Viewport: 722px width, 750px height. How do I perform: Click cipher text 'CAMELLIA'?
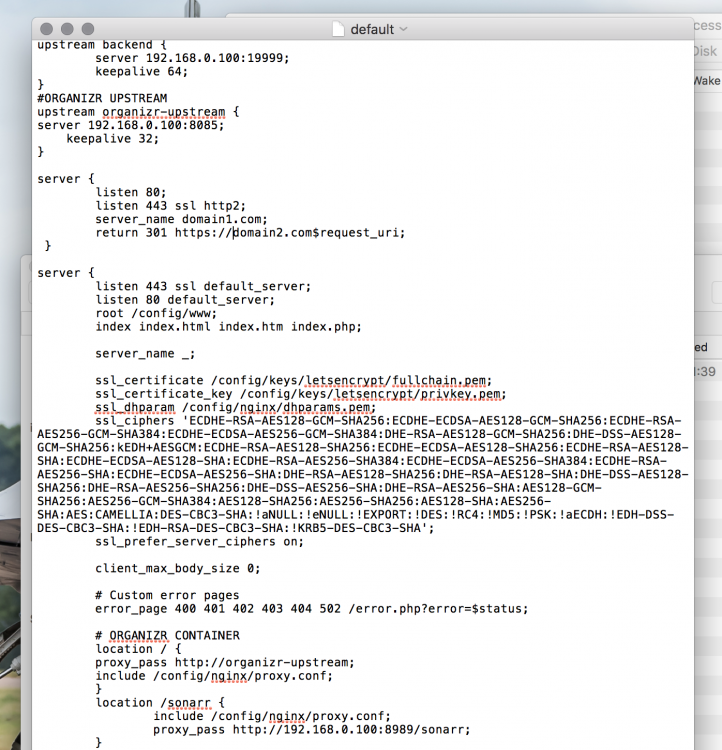(x=125, y=515)
